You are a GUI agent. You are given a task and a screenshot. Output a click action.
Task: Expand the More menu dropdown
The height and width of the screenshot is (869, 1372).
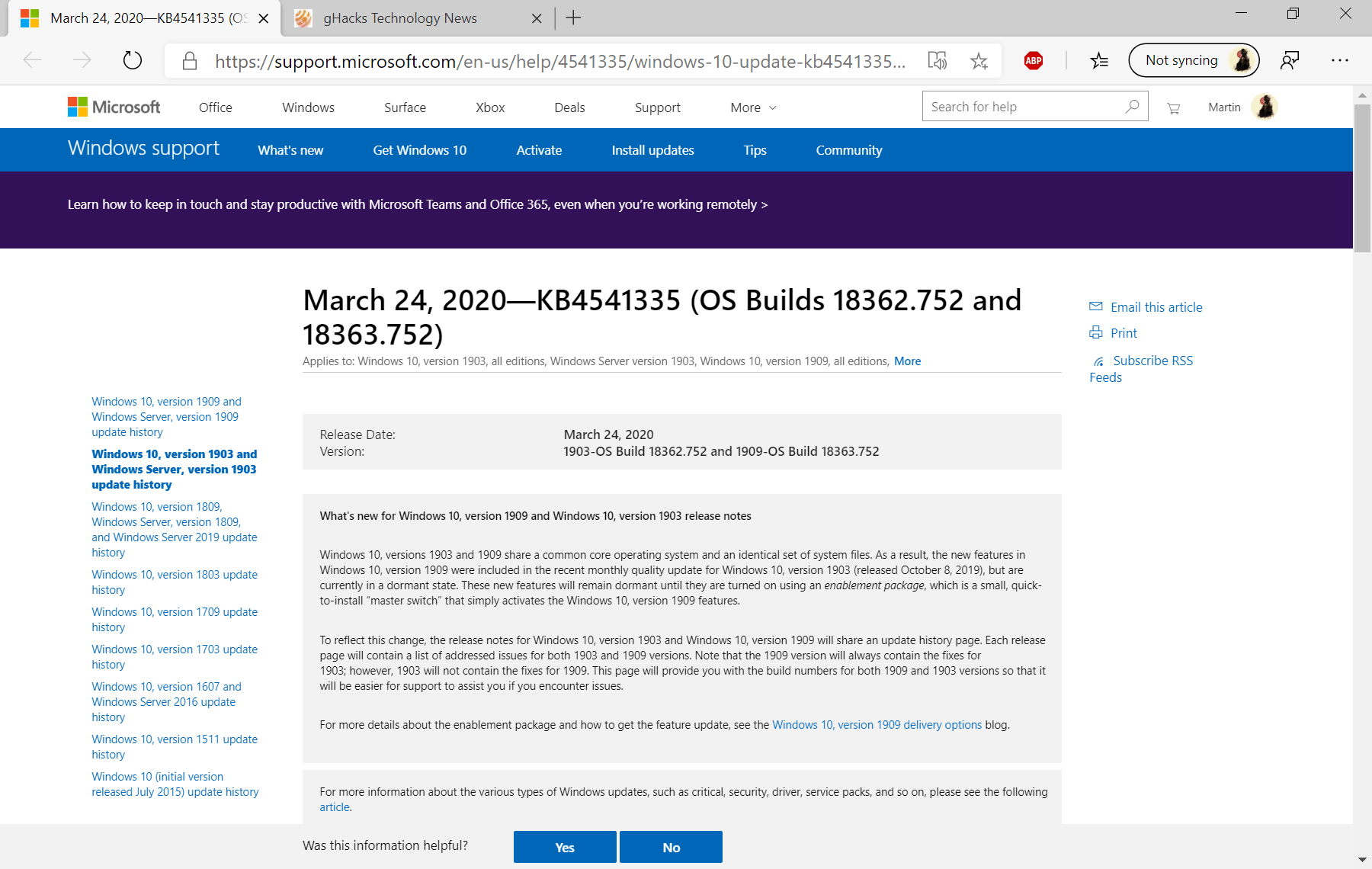coord(753,107)
